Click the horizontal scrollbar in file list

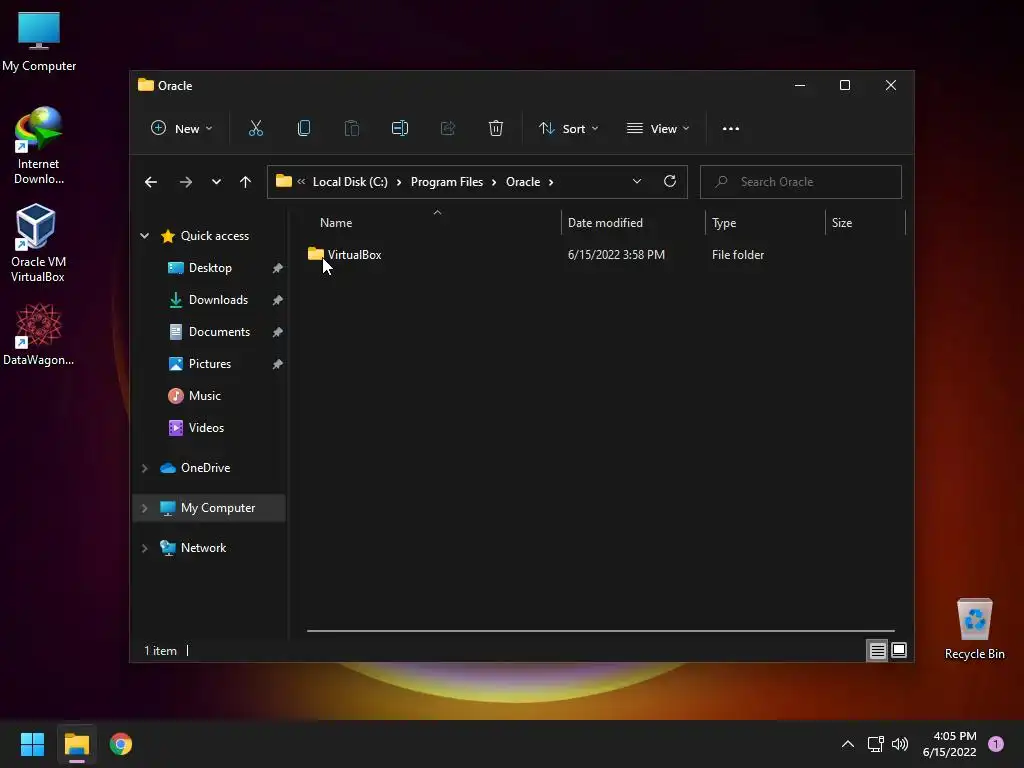coord(600,631)
